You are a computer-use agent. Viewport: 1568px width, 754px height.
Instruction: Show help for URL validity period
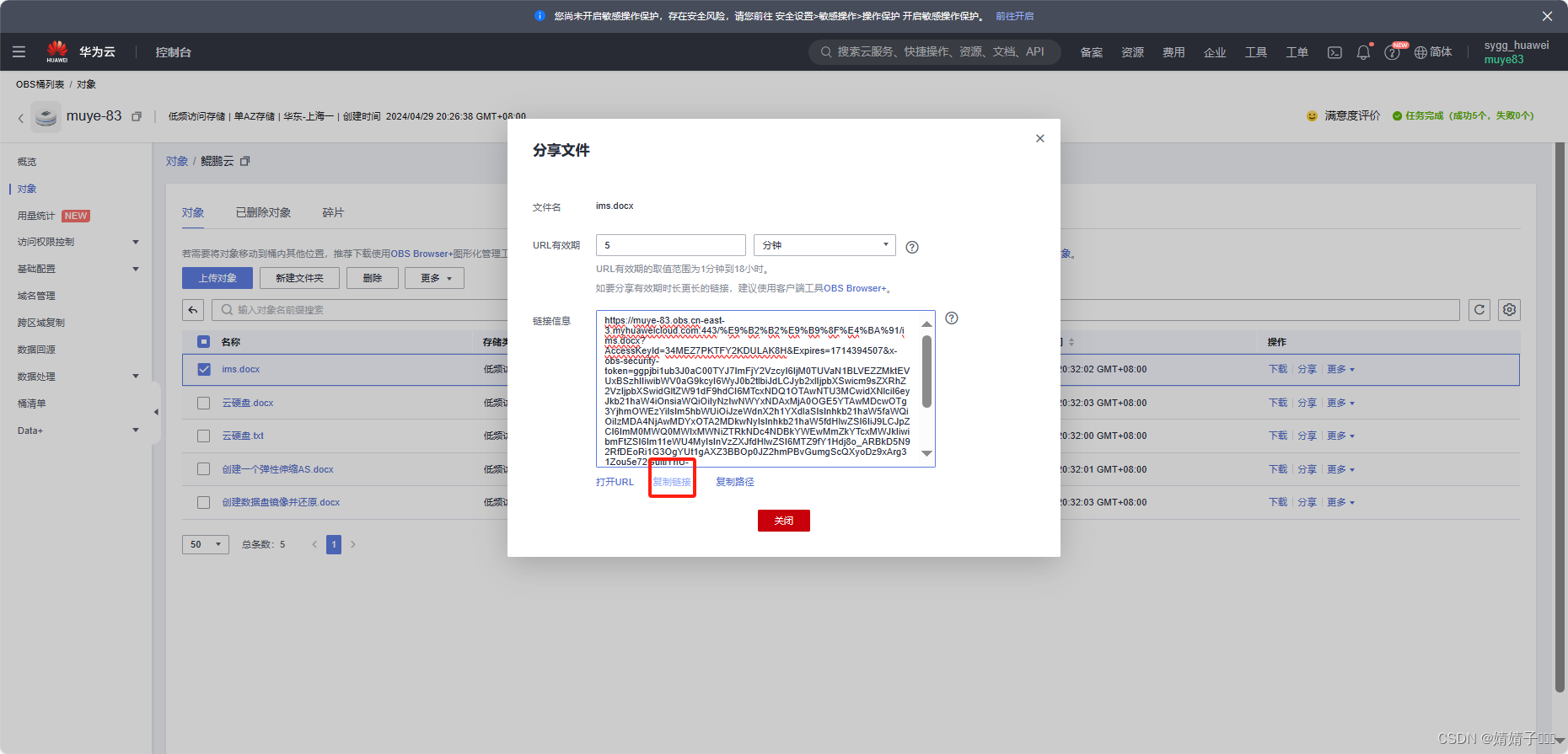tap(911, 247)
